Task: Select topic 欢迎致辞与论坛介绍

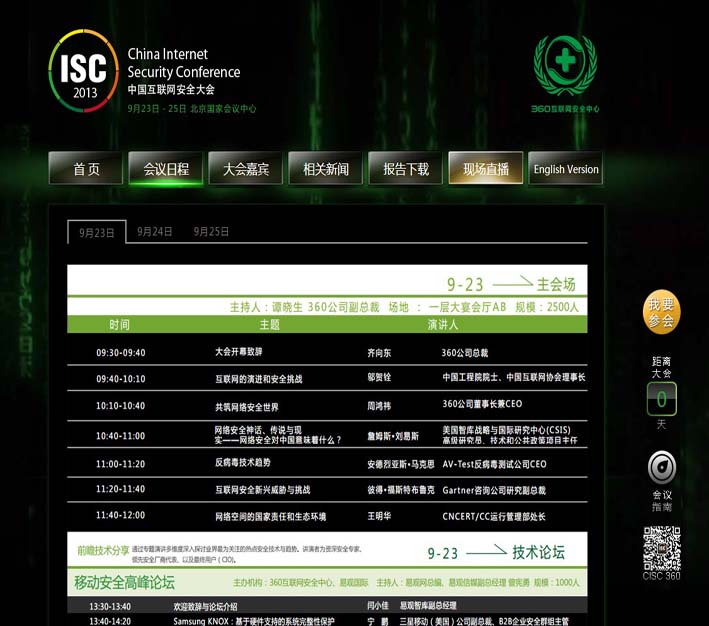Action: (205, 607)
